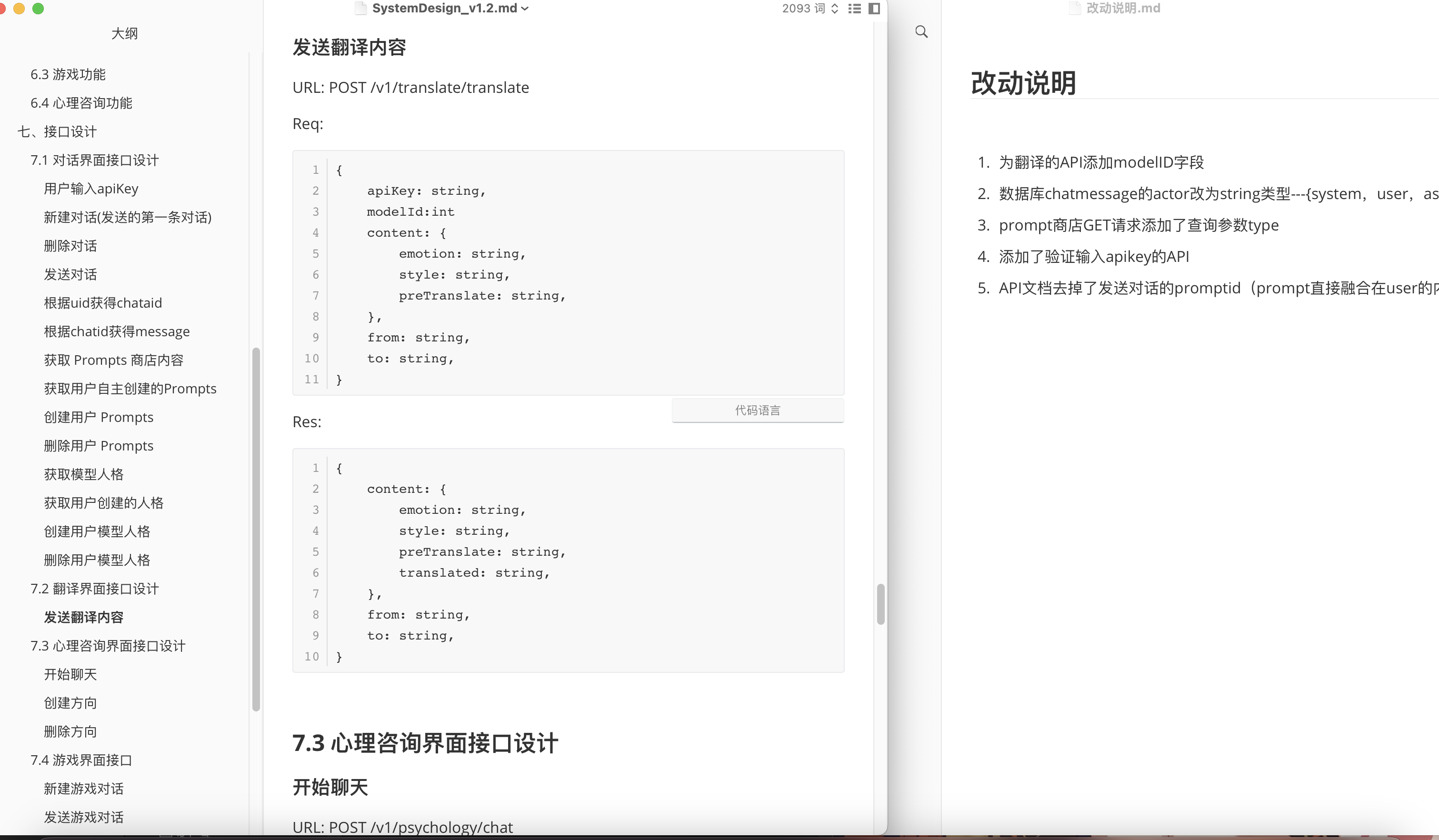This screenshot has height=840, width=1439.
Task: Open the 2093 词 word count stepper
Action: click(x=834, y=9)
